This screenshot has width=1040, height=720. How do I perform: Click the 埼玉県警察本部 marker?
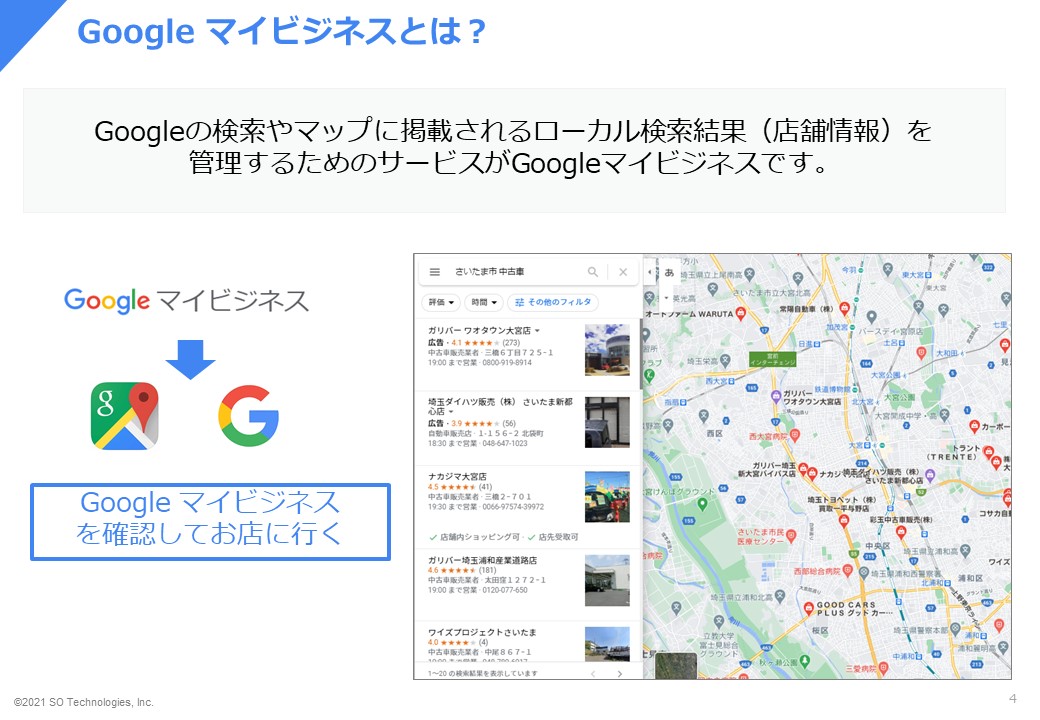pos(955,629)
